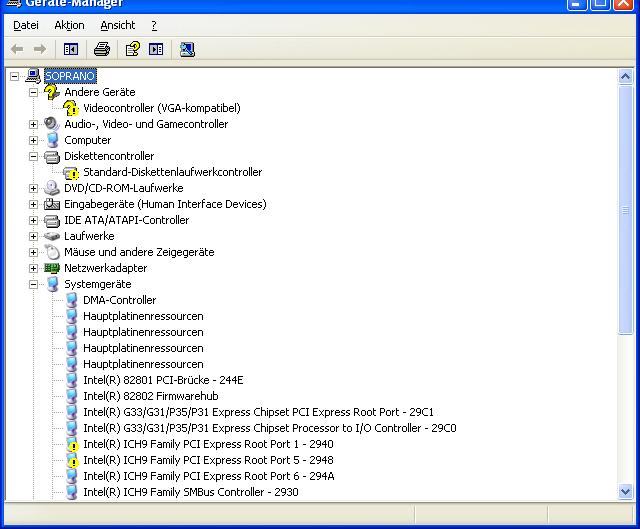Click the vertical scrollbar thumb
640x529 pixels.
[x=625, y=210]
